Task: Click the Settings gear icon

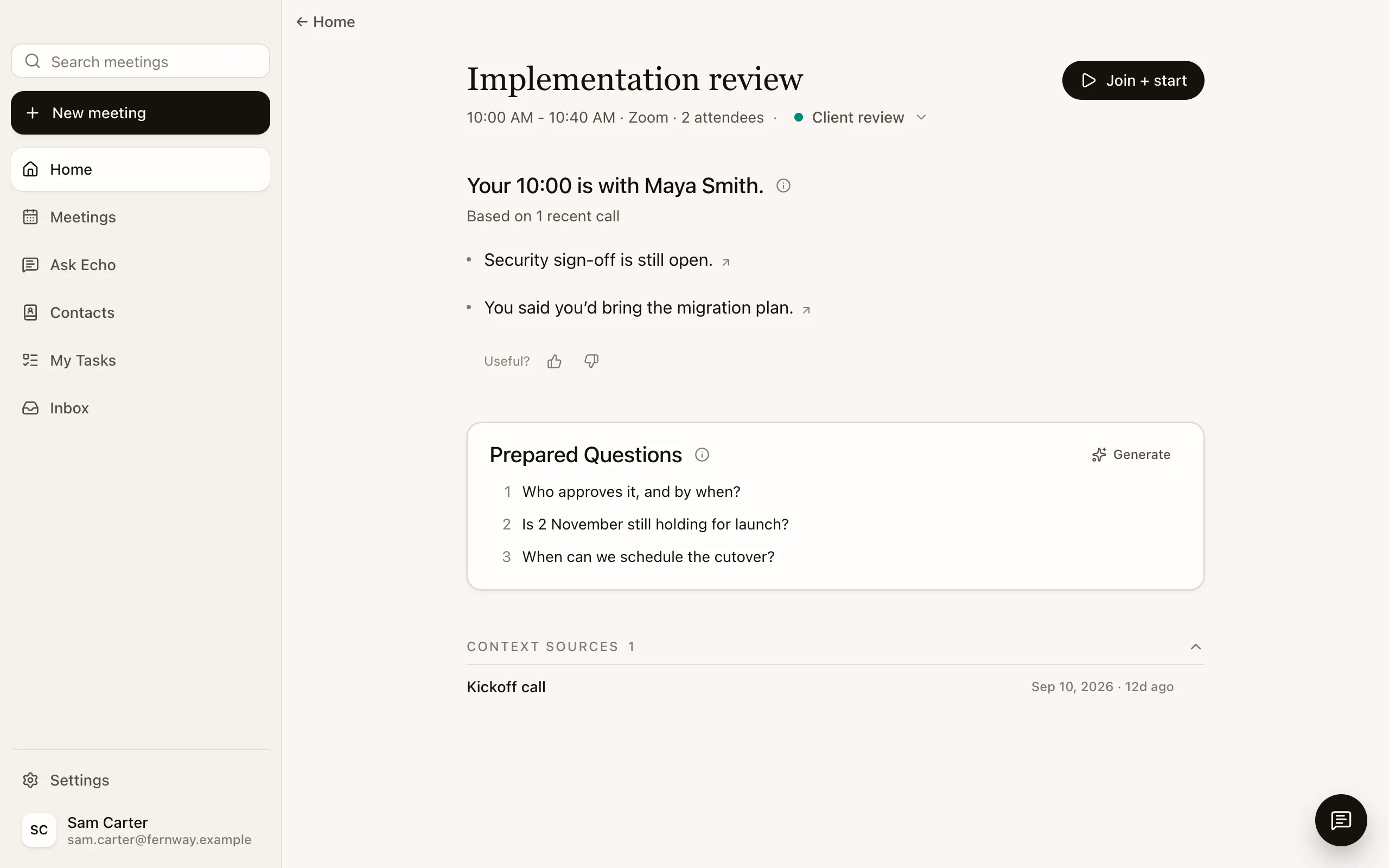Action: (x=30, y=780)
